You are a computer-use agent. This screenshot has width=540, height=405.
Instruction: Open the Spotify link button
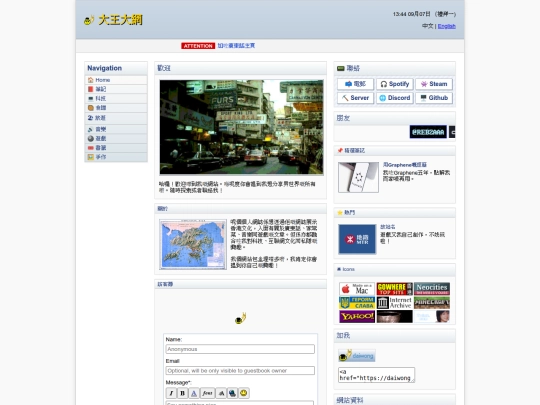pyautogui.click(x=395, y=84)
